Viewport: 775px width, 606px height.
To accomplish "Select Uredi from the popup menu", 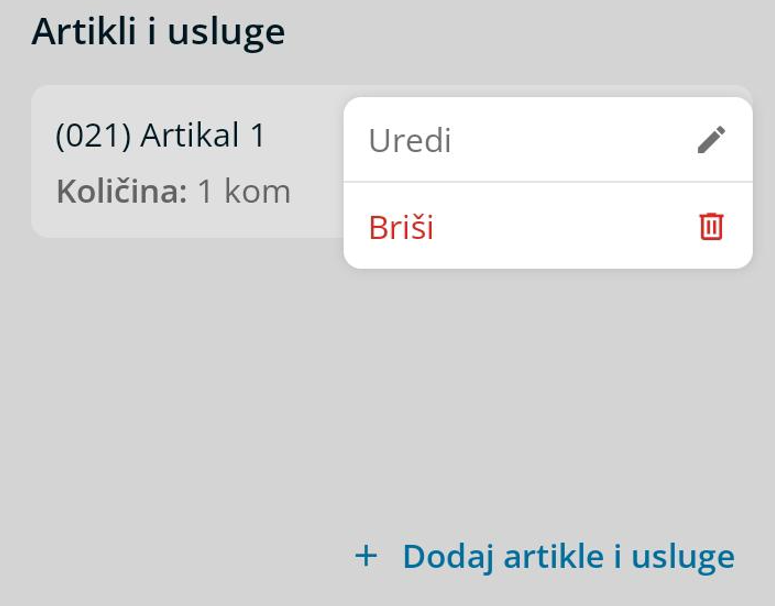I will coord(410,140).
